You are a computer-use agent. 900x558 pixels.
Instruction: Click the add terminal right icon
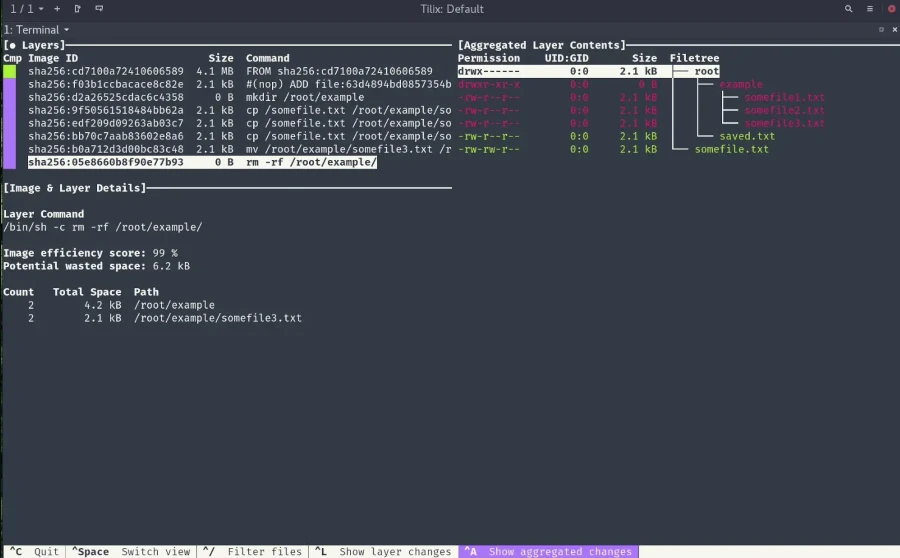point(77,9)
